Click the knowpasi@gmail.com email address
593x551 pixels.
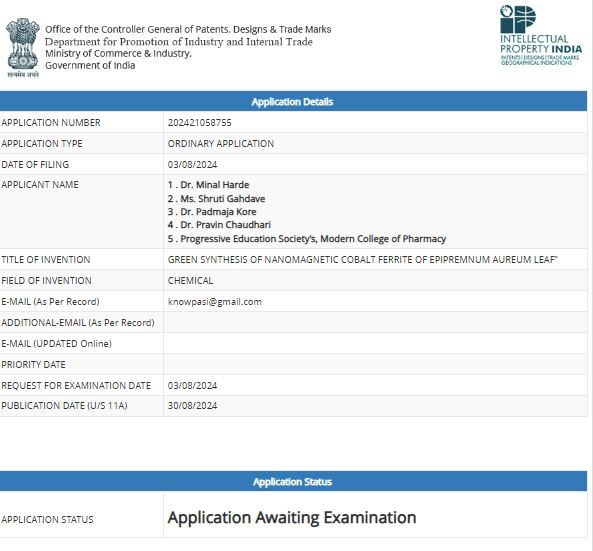tap(214, 302)
